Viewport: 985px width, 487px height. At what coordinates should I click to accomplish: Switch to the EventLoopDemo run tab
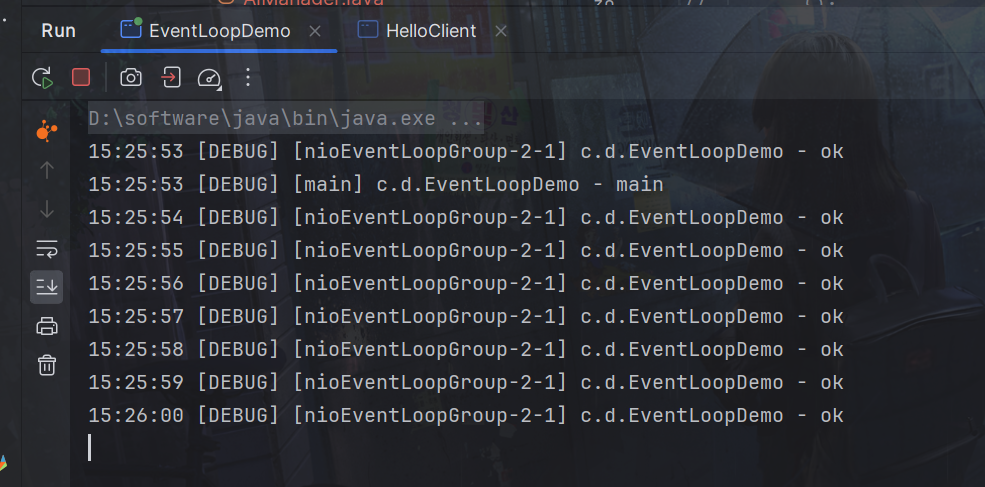[x=218, y=31]
